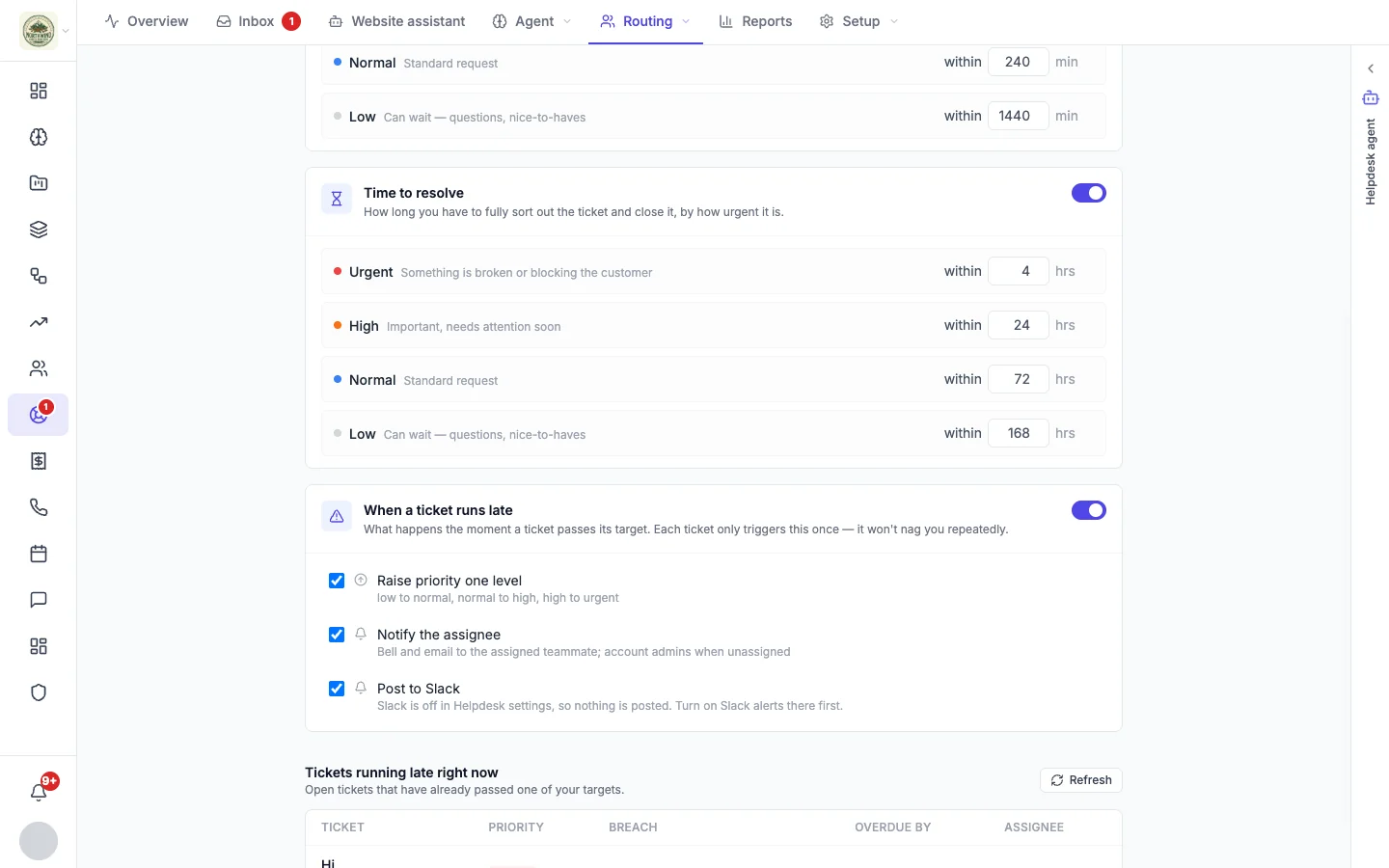The width and height of the screenshot is (1389, 868).
Task: Go to the Overview tab
Action: pyautogui.click(x=147, y=21)
